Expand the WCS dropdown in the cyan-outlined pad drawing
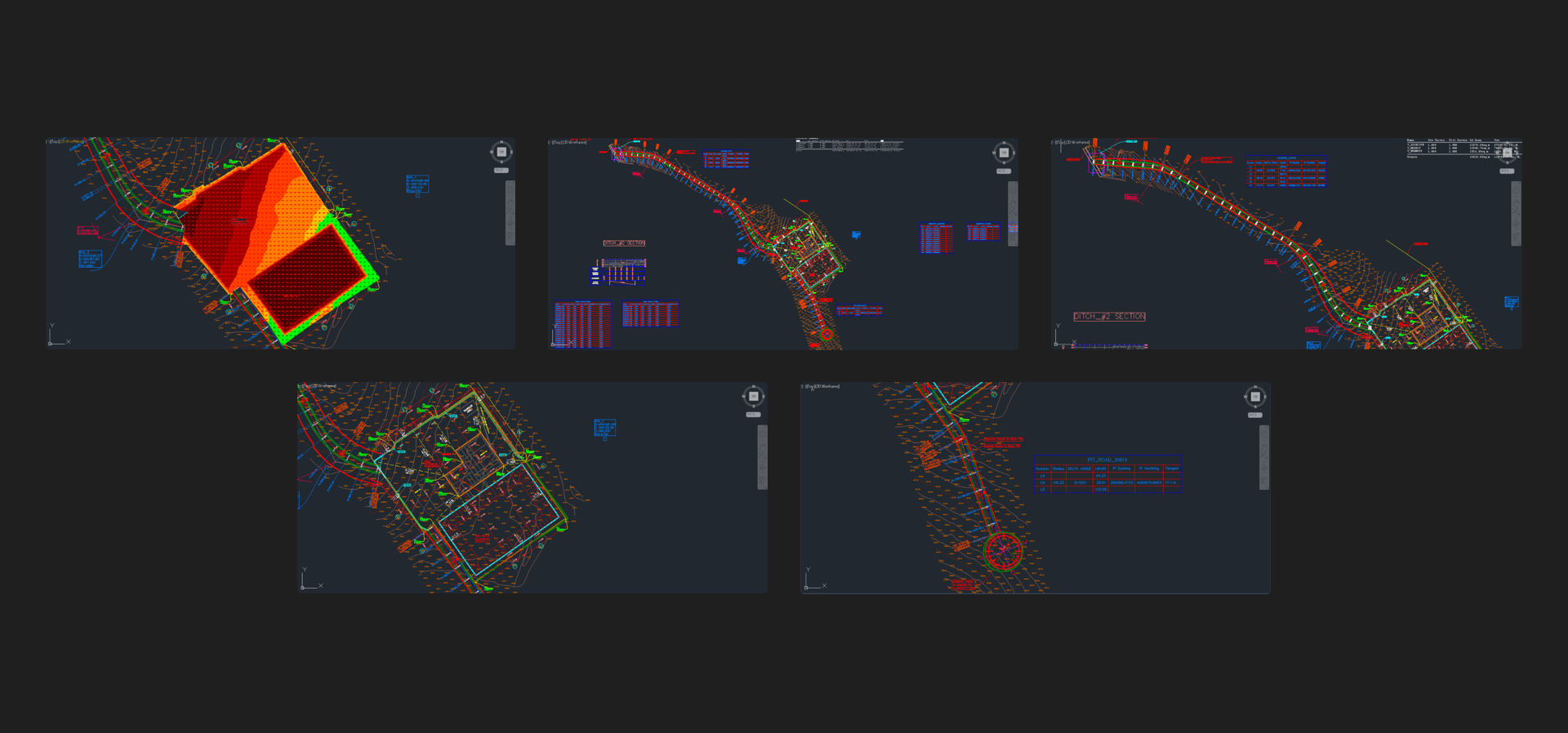1568x733 pixels. click(753, 415)
